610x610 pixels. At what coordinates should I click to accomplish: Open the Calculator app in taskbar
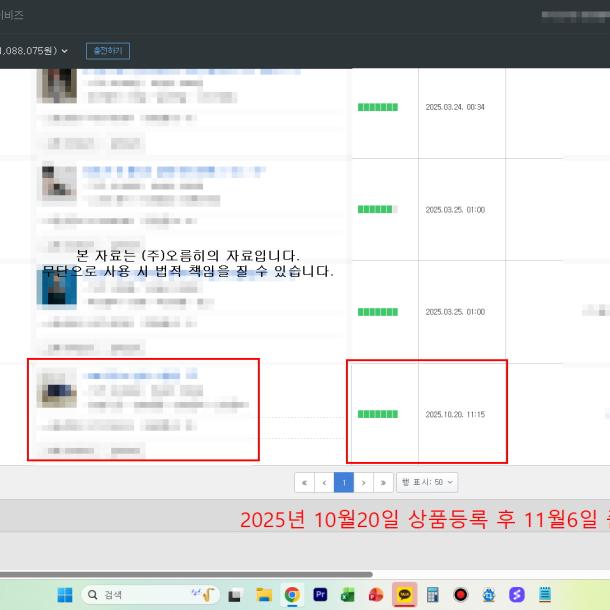coord(433,594)
